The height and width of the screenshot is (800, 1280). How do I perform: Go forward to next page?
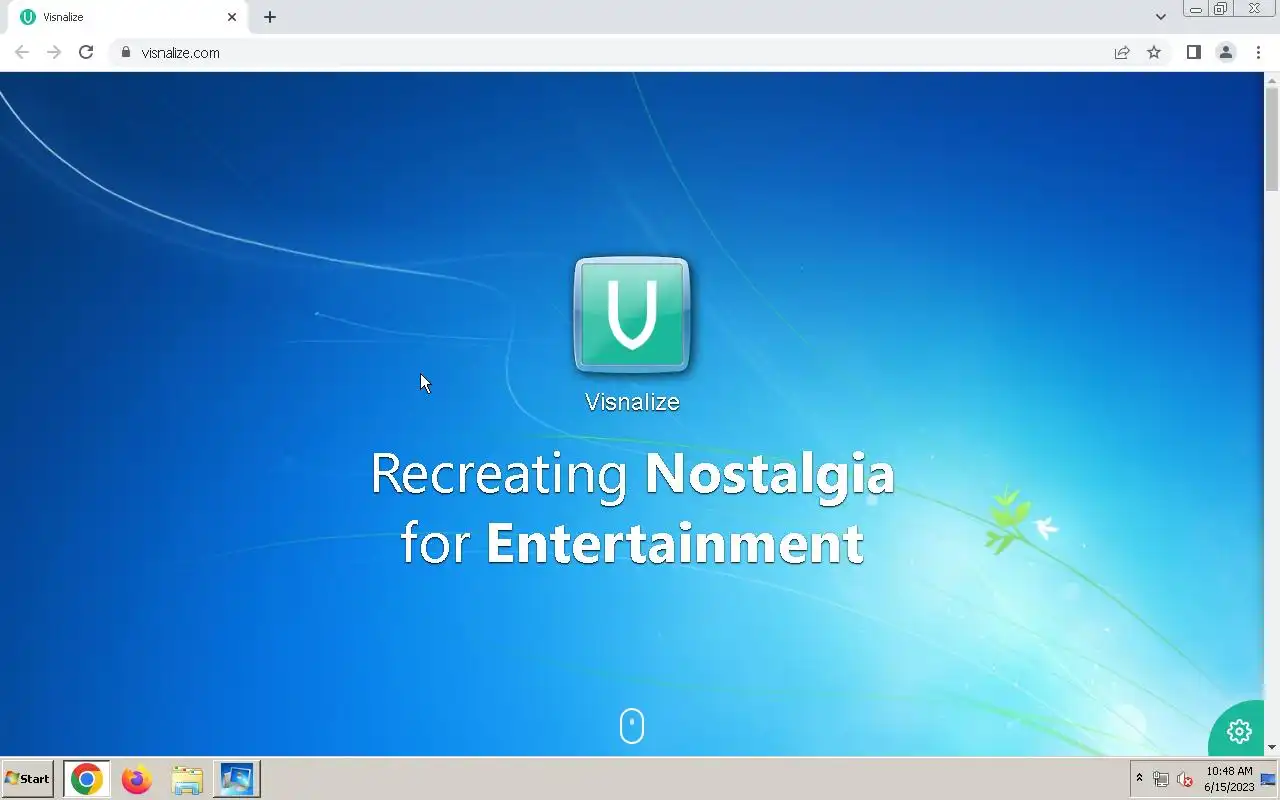pos(54,52)
